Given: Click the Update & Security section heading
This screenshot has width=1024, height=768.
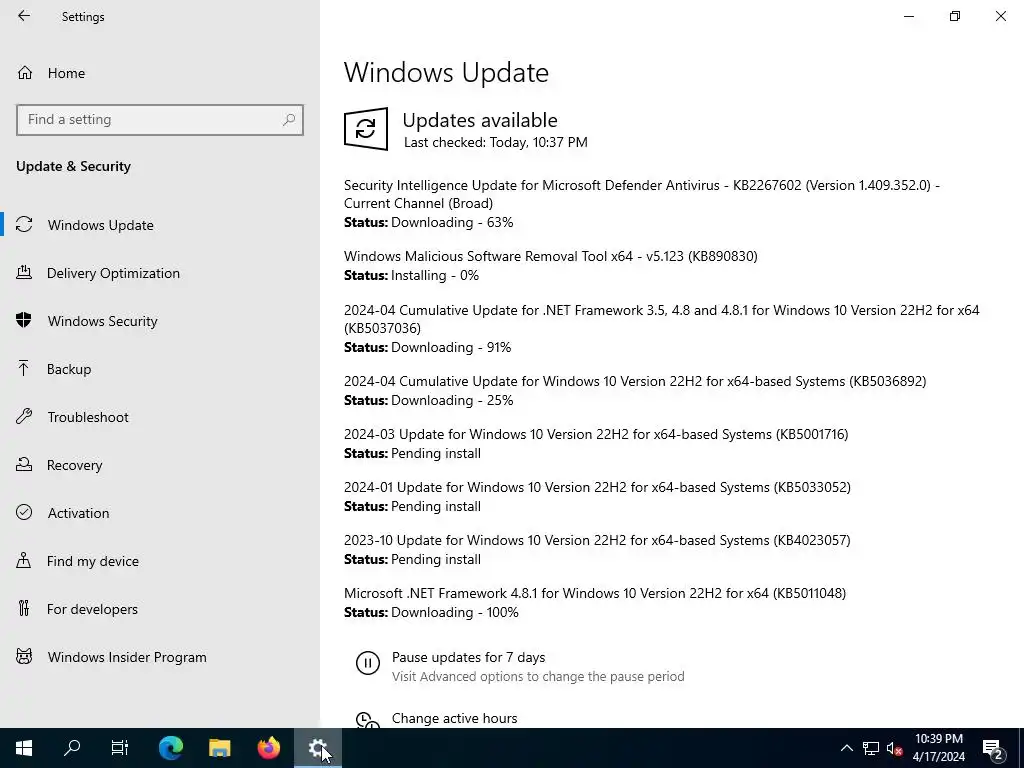Looking at the screenshot, I should click(x=73, y=167).
